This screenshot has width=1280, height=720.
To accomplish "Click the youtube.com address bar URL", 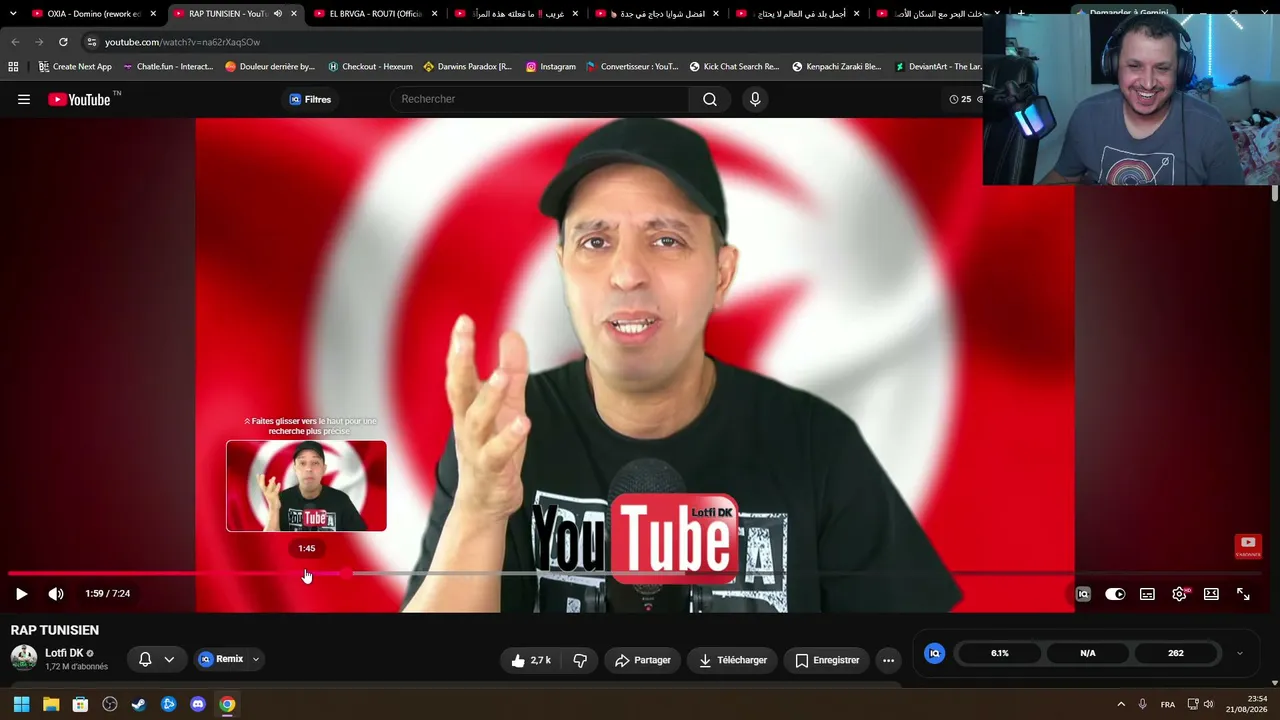I will 182,42.
